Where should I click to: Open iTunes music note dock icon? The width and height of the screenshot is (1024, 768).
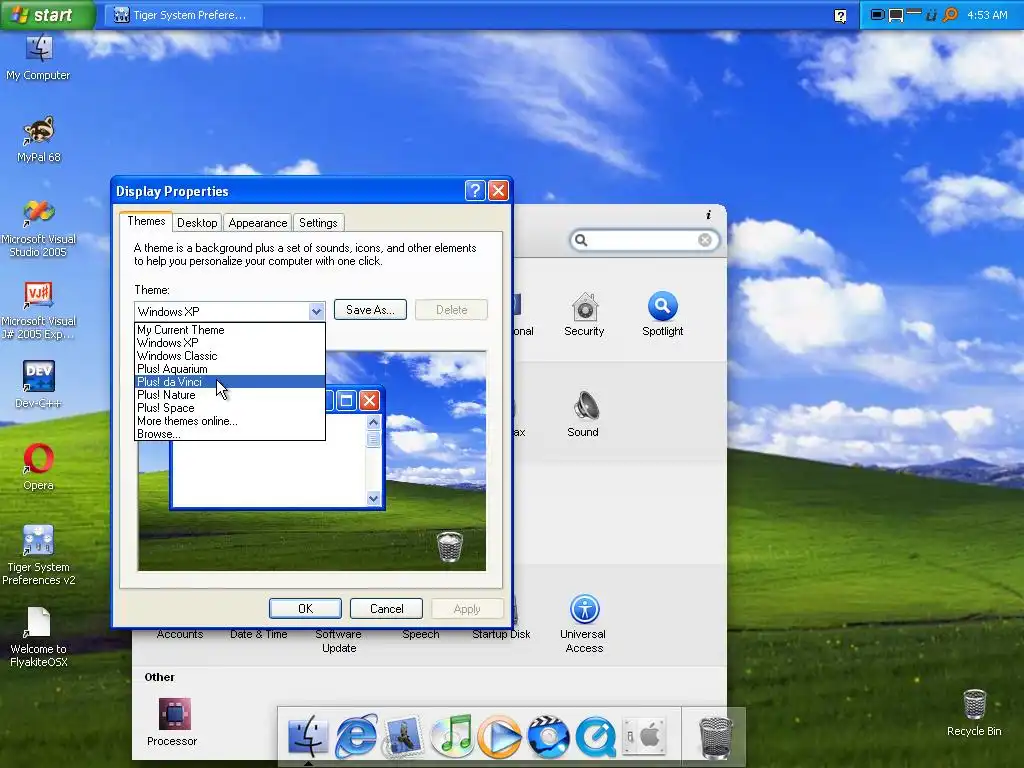point(452,735)
